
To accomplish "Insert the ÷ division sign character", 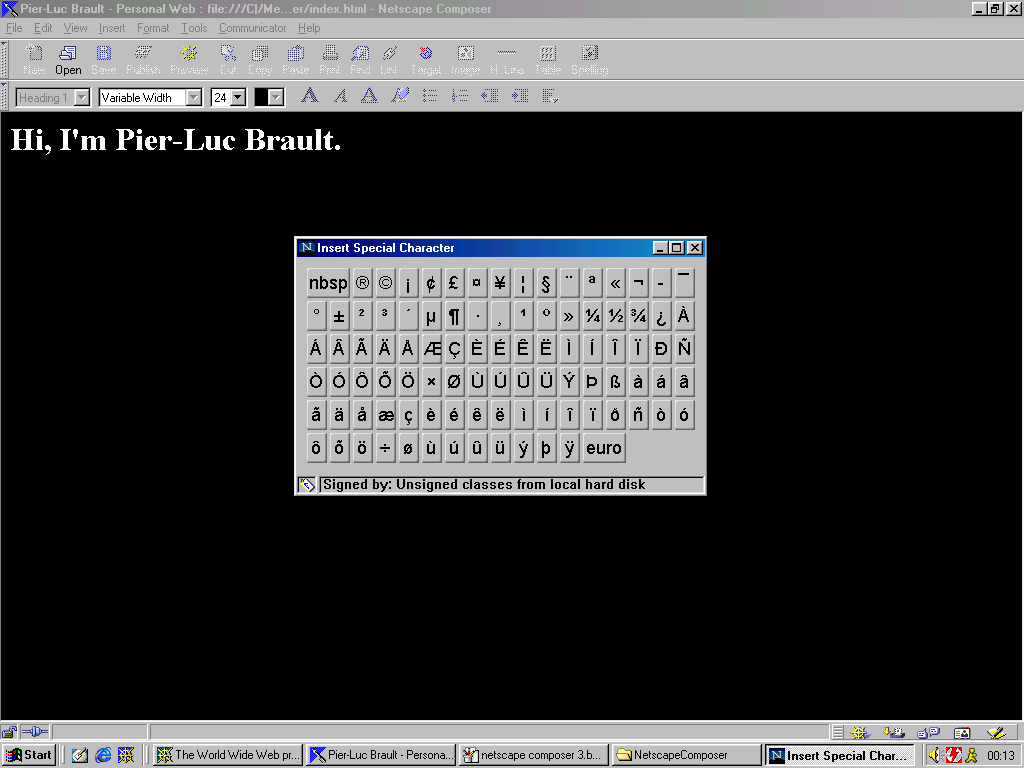I will (385, 448).
